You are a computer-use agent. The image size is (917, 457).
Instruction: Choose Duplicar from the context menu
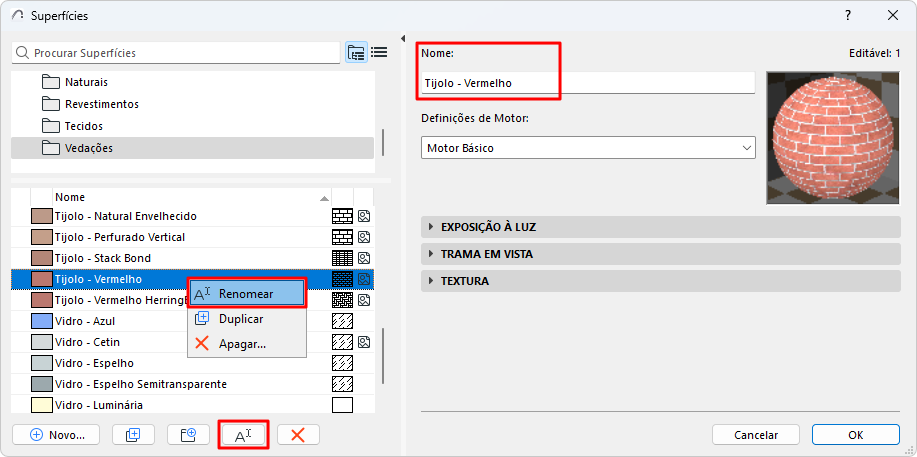coord(241,319)
